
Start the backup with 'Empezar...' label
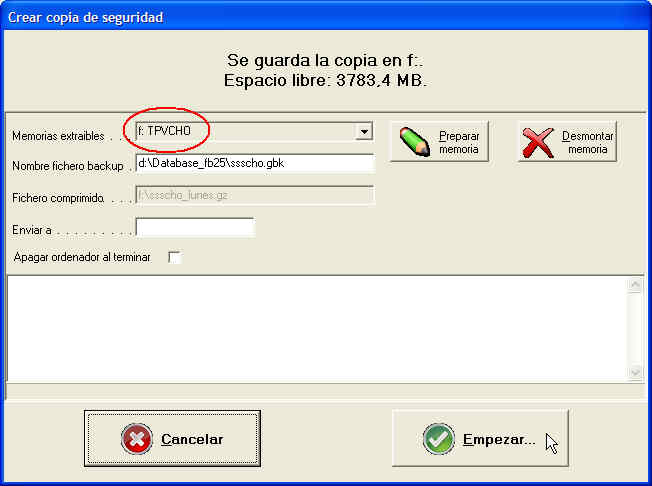pyautogui.click(x=499, y=439)
